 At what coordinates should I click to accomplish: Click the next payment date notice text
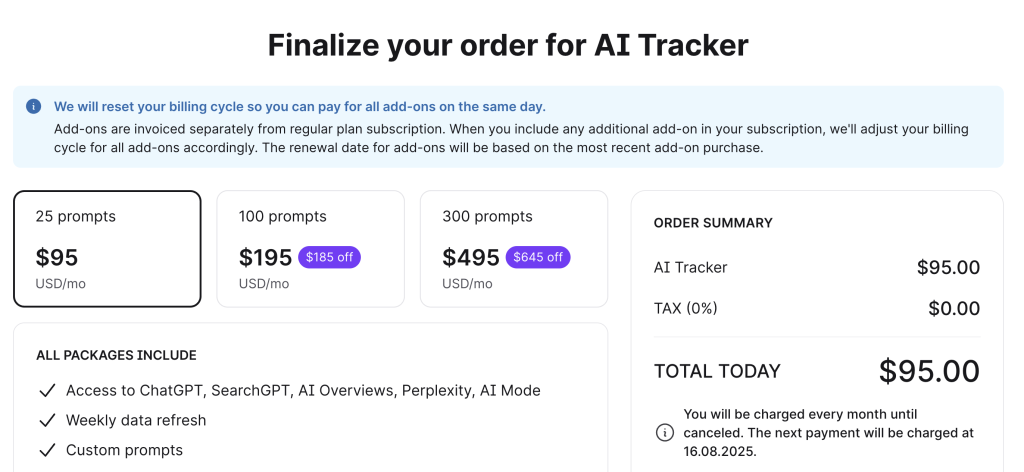tap(828, 433)
